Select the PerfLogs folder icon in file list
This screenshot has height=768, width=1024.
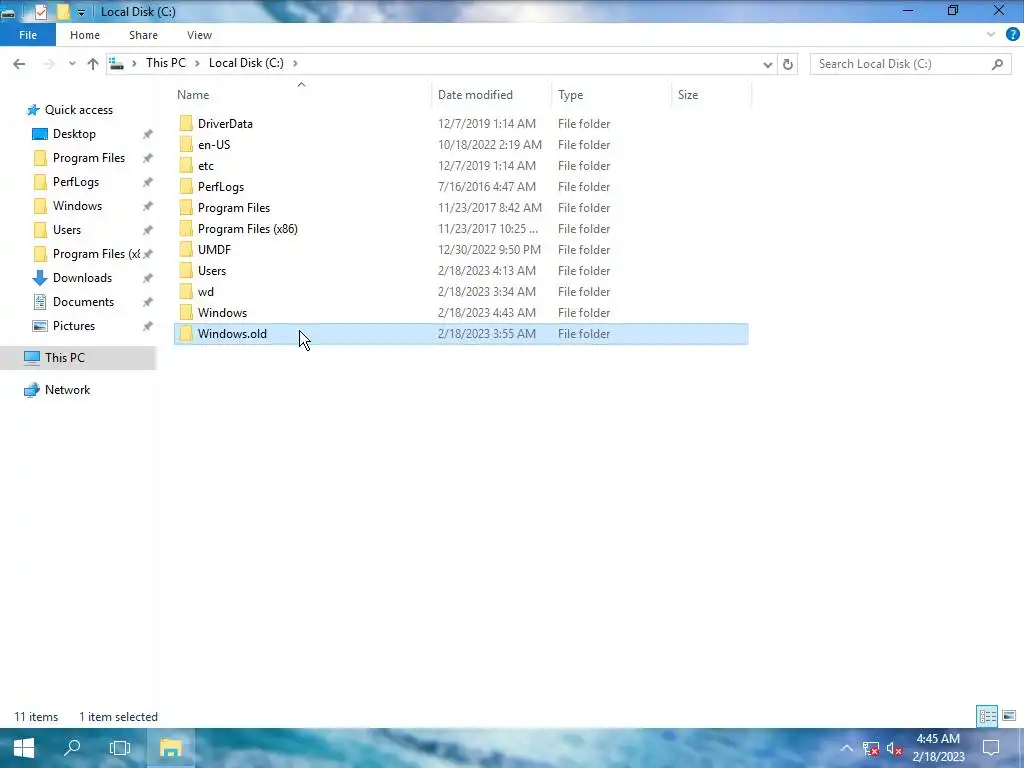(186, 186)
